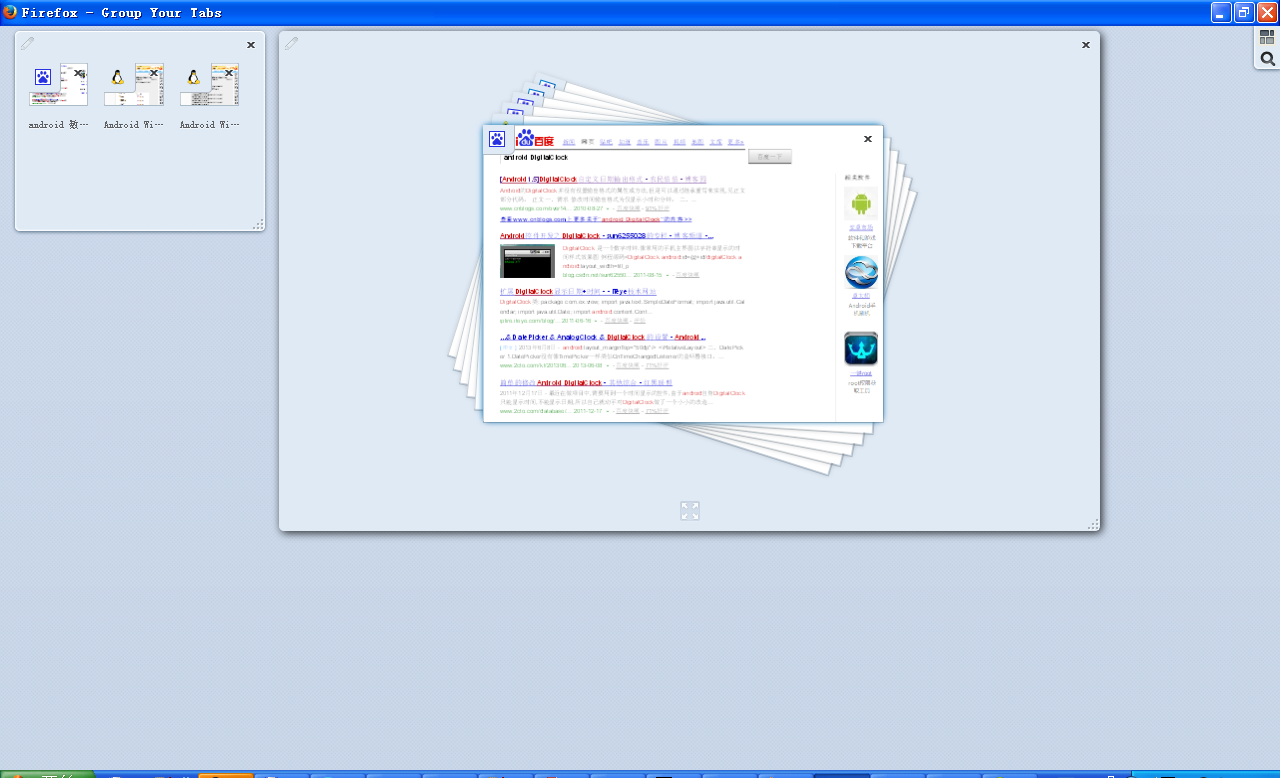Click the Firefox logo in the title bar

tap(10, 12)
